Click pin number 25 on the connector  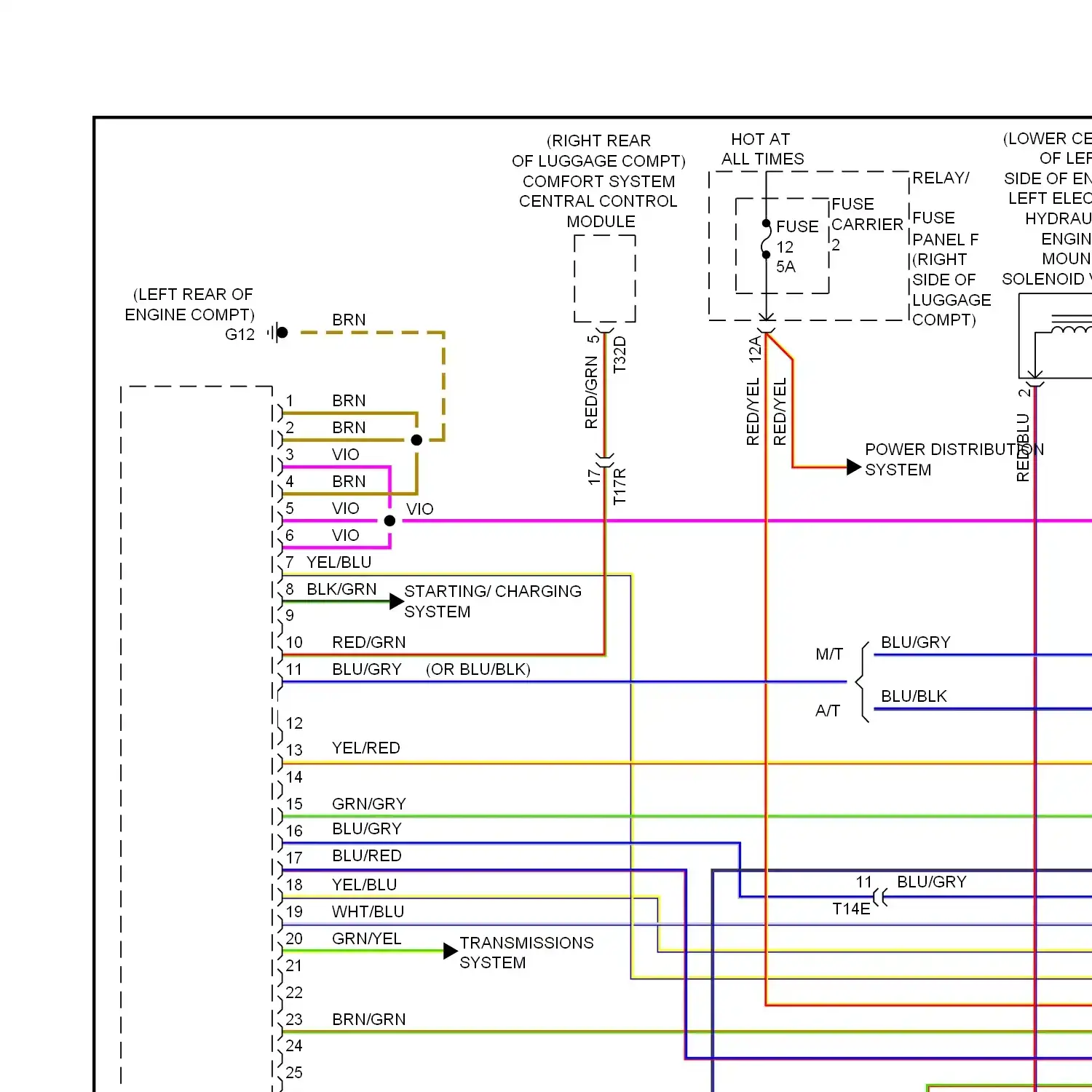(294, 1072)
